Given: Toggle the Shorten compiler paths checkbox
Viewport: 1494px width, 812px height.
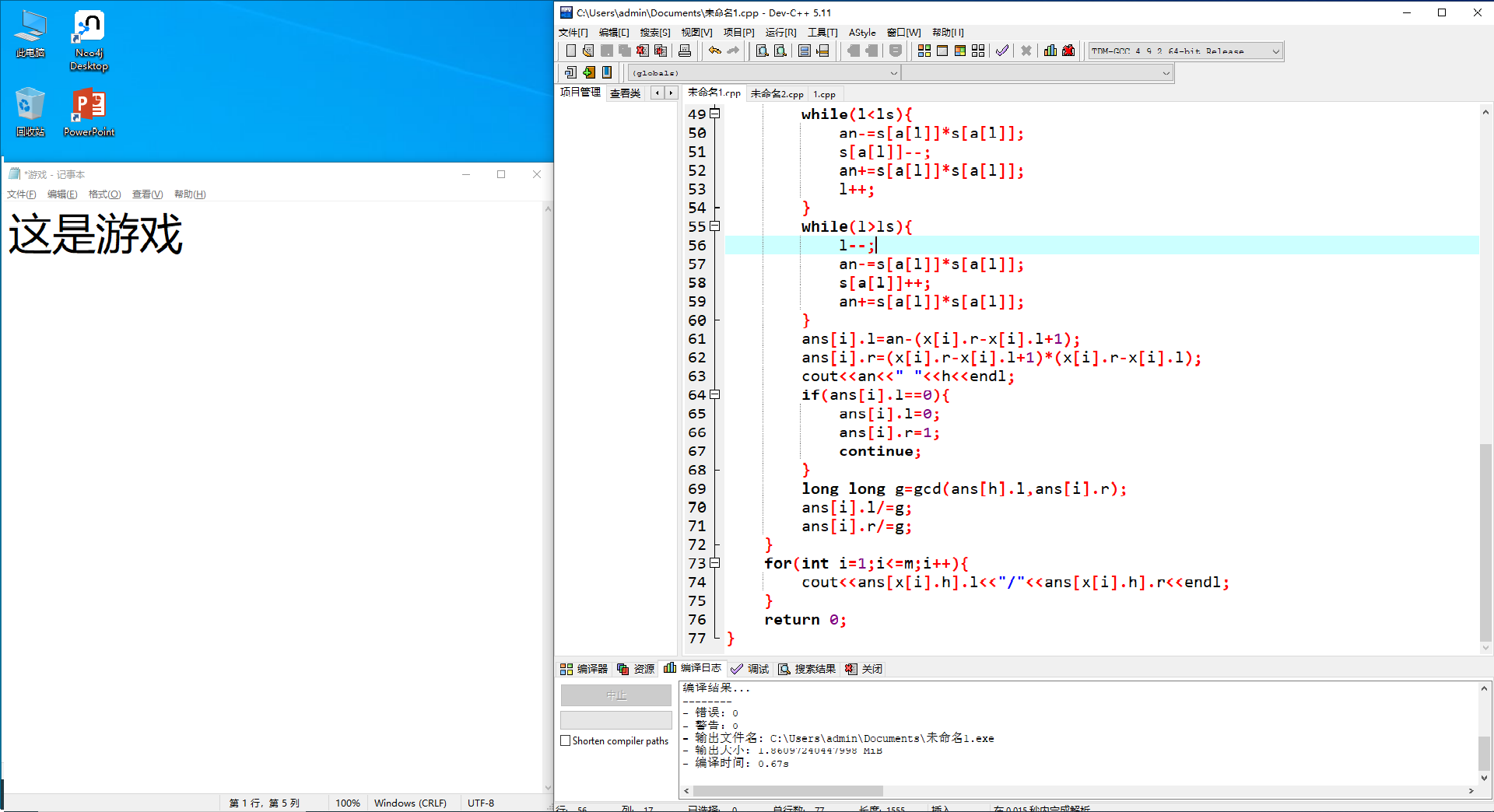Looking at the screenshot, I should (x=566, y=740).
